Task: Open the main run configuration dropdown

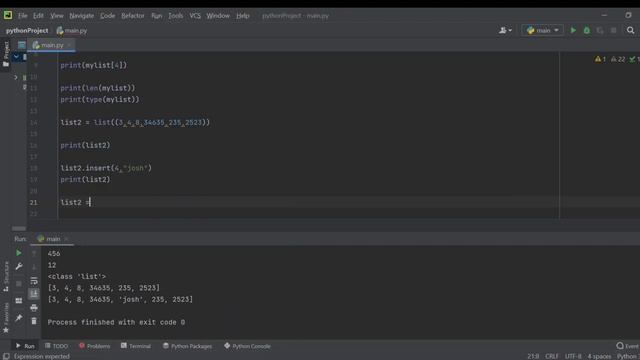Action: pos(542,30)
